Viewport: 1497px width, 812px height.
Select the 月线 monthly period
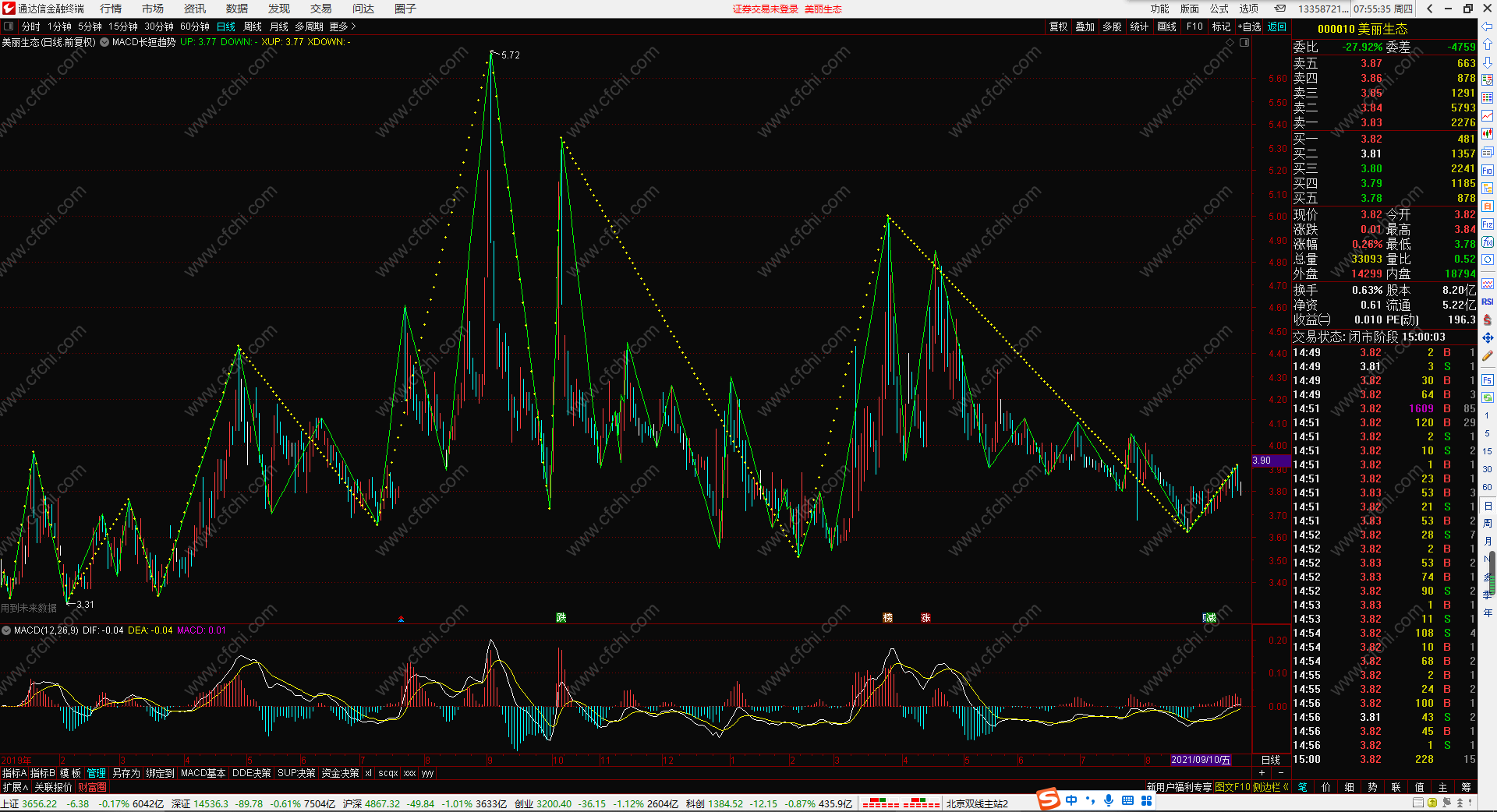(x=279, y=26)
